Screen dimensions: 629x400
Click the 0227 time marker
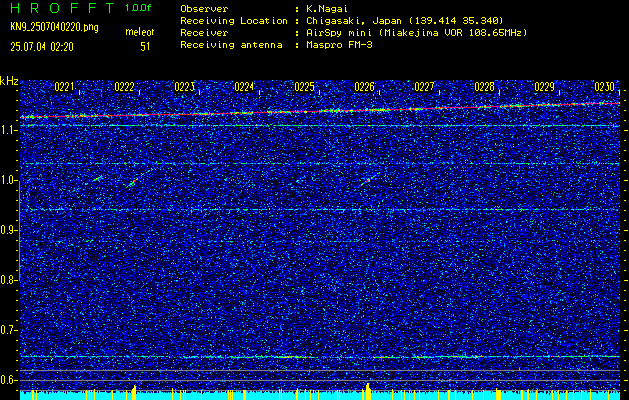point(424,87)
